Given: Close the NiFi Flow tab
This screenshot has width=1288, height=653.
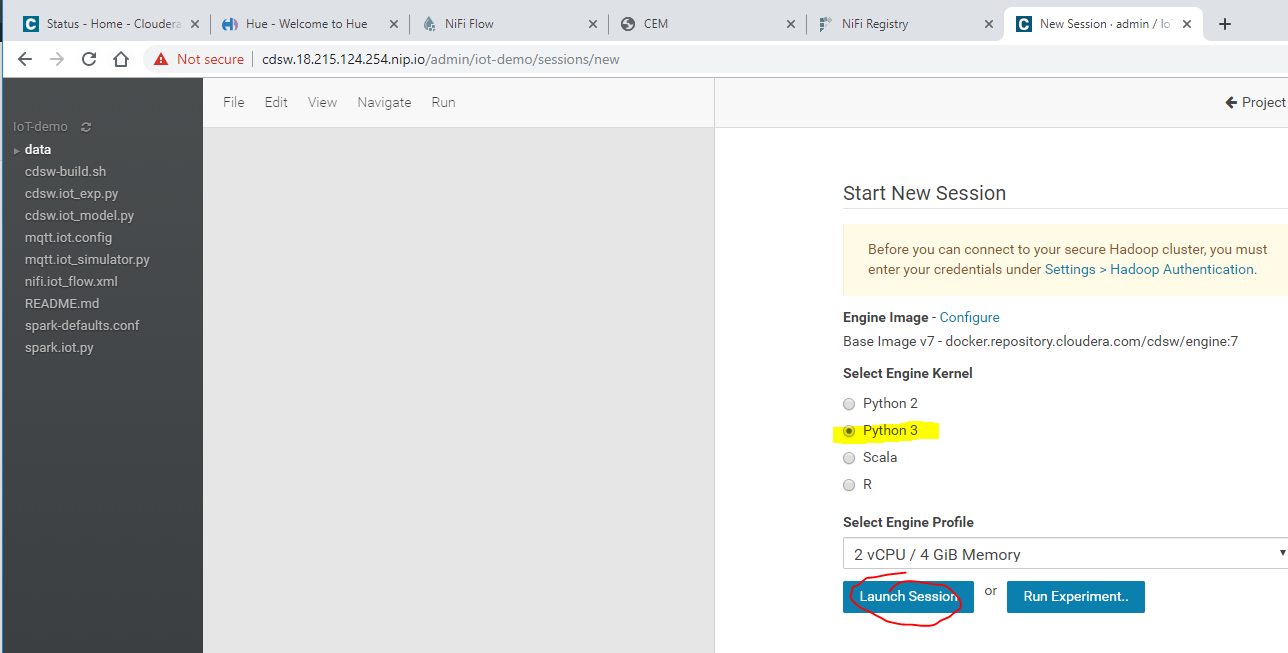Looking at the screenshot, I should [593, 24].
